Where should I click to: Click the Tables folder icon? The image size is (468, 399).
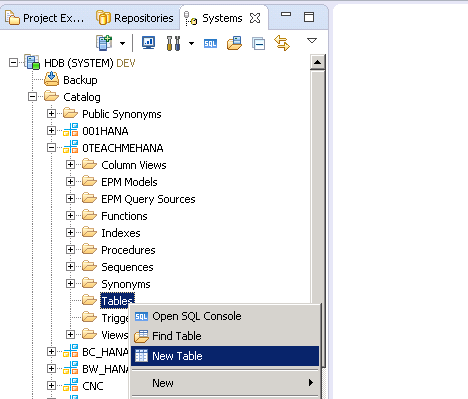point(89,300)
